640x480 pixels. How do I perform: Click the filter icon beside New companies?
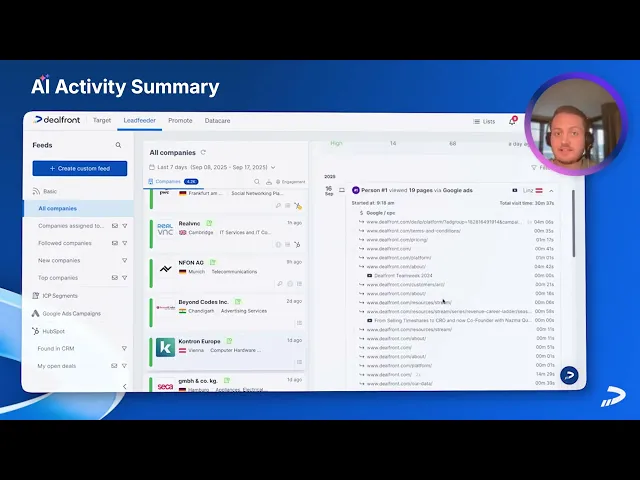[125, 260]
